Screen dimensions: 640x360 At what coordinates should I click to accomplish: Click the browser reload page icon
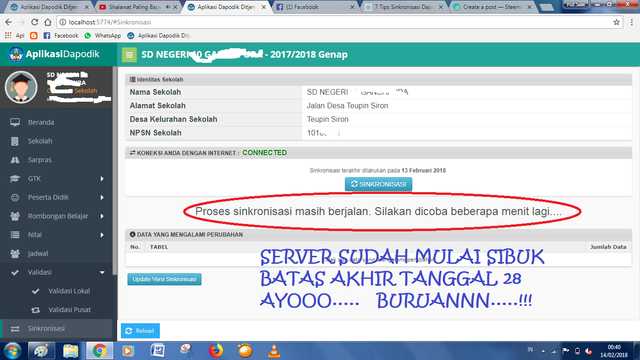click(35, 22)
